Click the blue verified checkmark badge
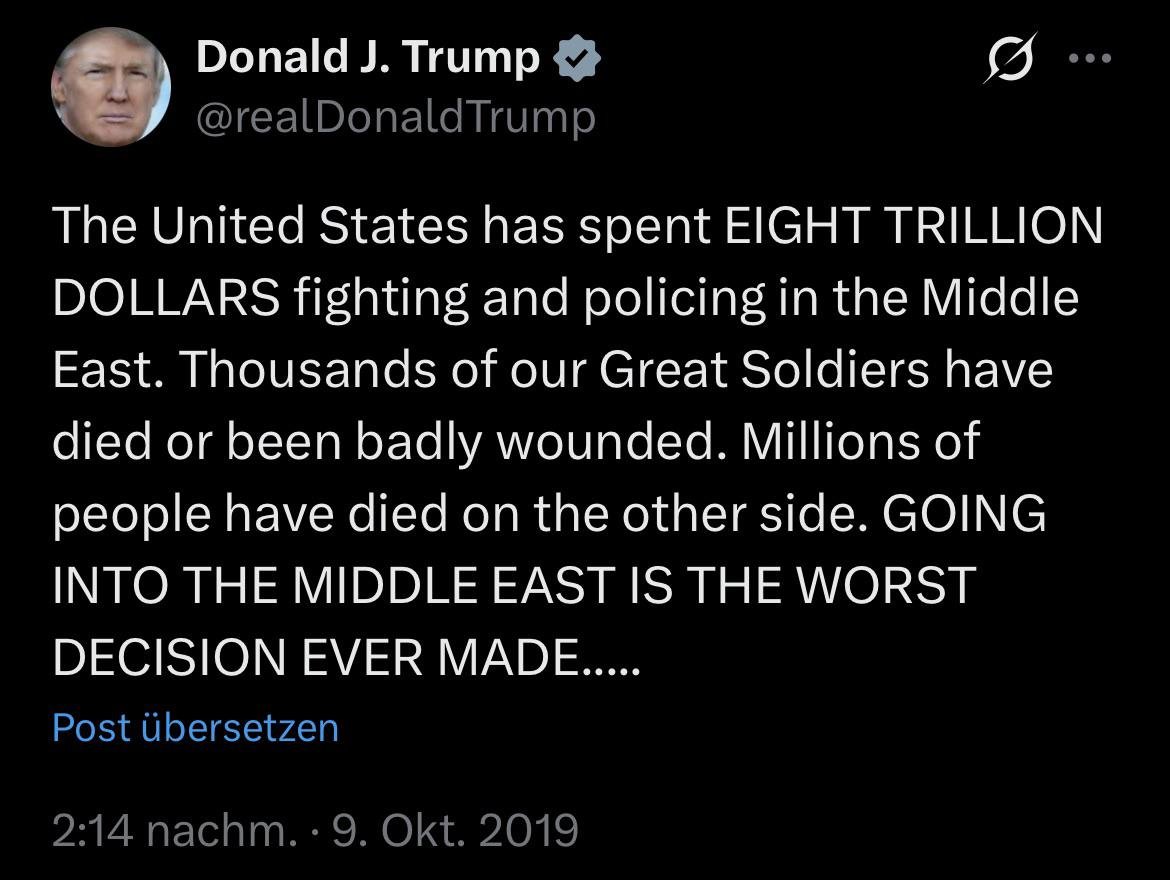This screenshot has width=1170, height=880. [x=579, y=59]
